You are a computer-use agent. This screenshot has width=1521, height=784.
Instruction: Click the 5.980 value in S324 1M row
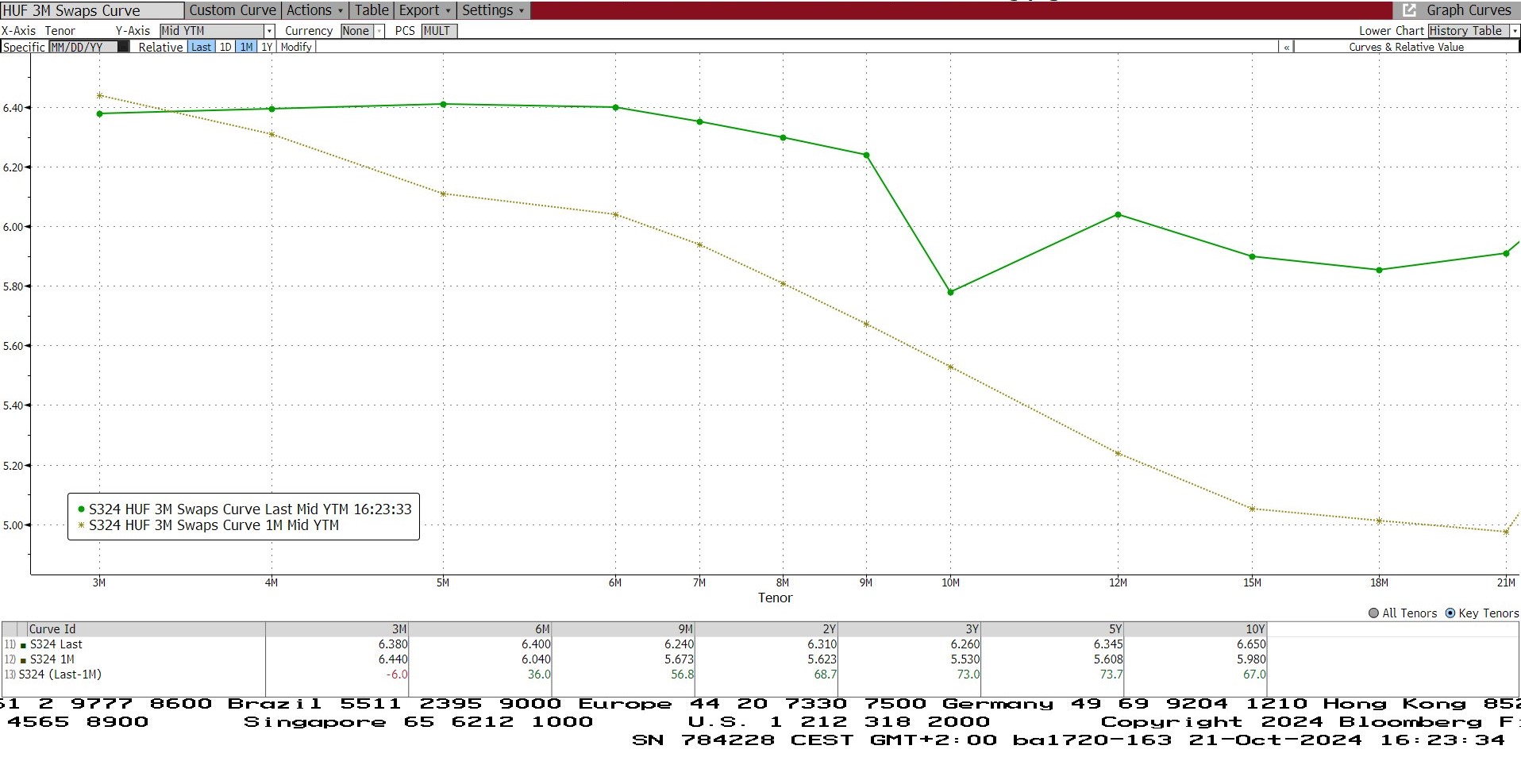1251,659
